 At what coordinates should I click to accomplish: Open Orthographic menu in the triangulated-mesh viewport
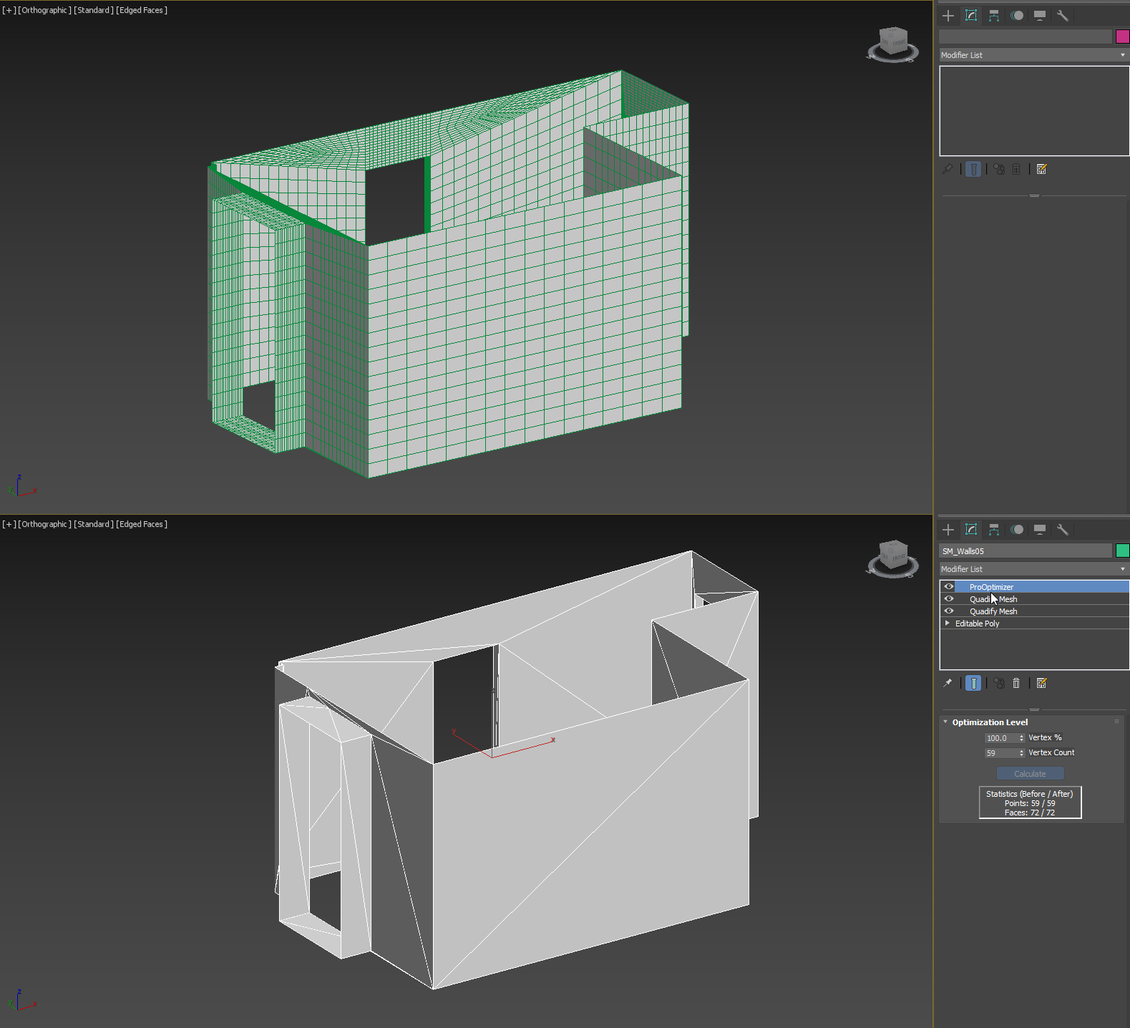tap(44, 524)
